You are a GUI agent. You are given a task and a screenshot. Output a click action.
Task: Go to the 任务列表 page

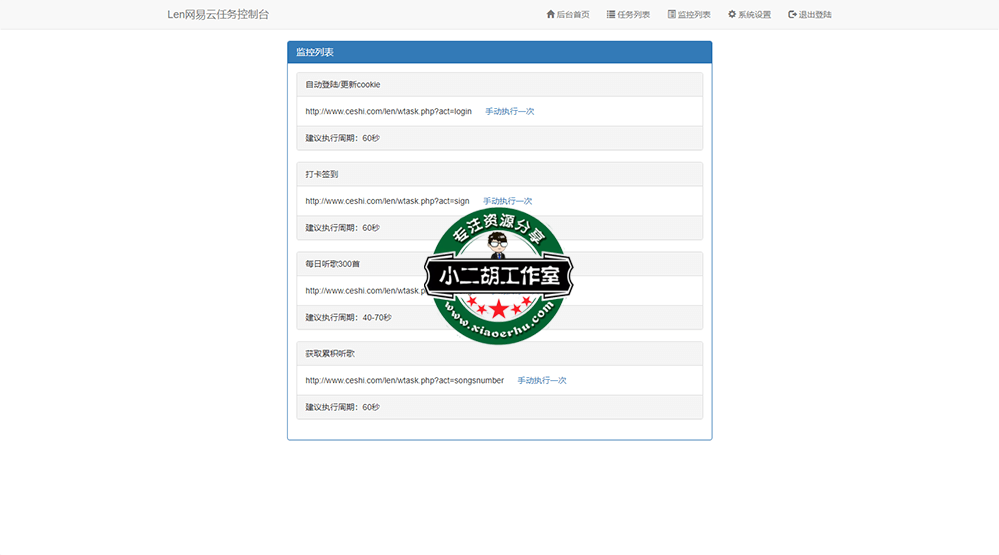pos(634,15)
